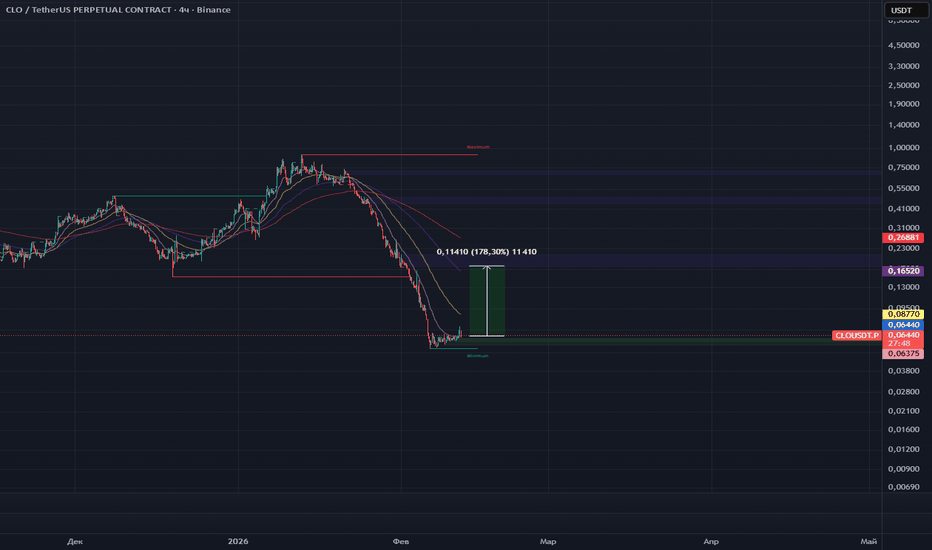The image size is (932, 550).
Task: Click the red 0,26881 price label
Action: click(x=903, y=237)
